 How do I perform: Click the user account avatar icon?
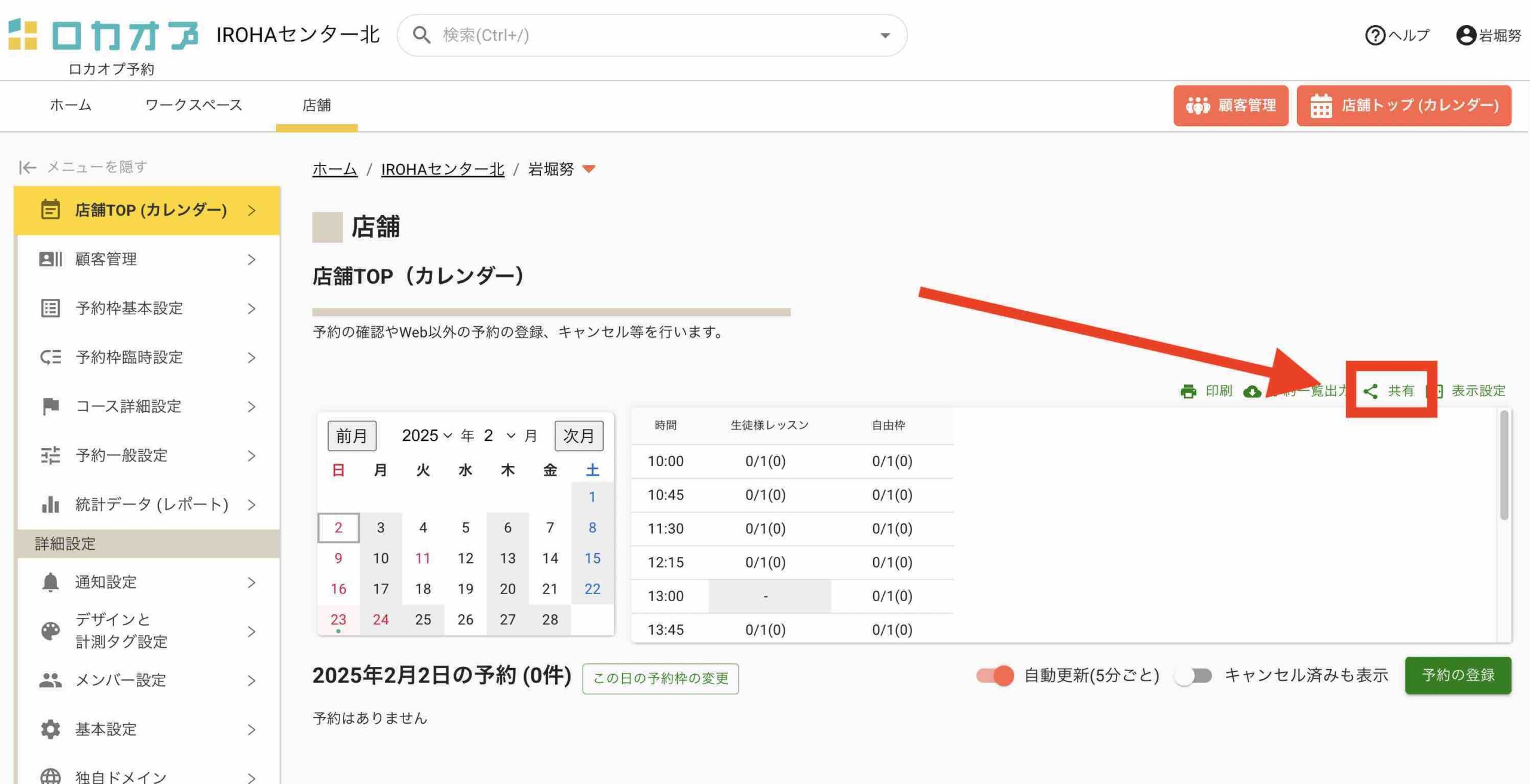coord(1465,35)
